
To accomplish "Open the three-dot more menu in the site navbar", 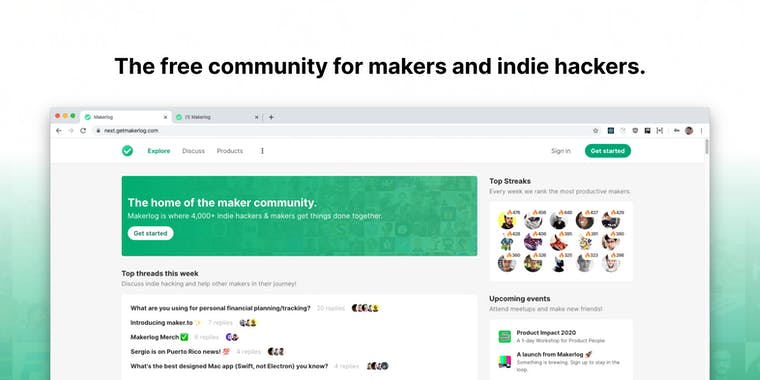I will (262, 151).
